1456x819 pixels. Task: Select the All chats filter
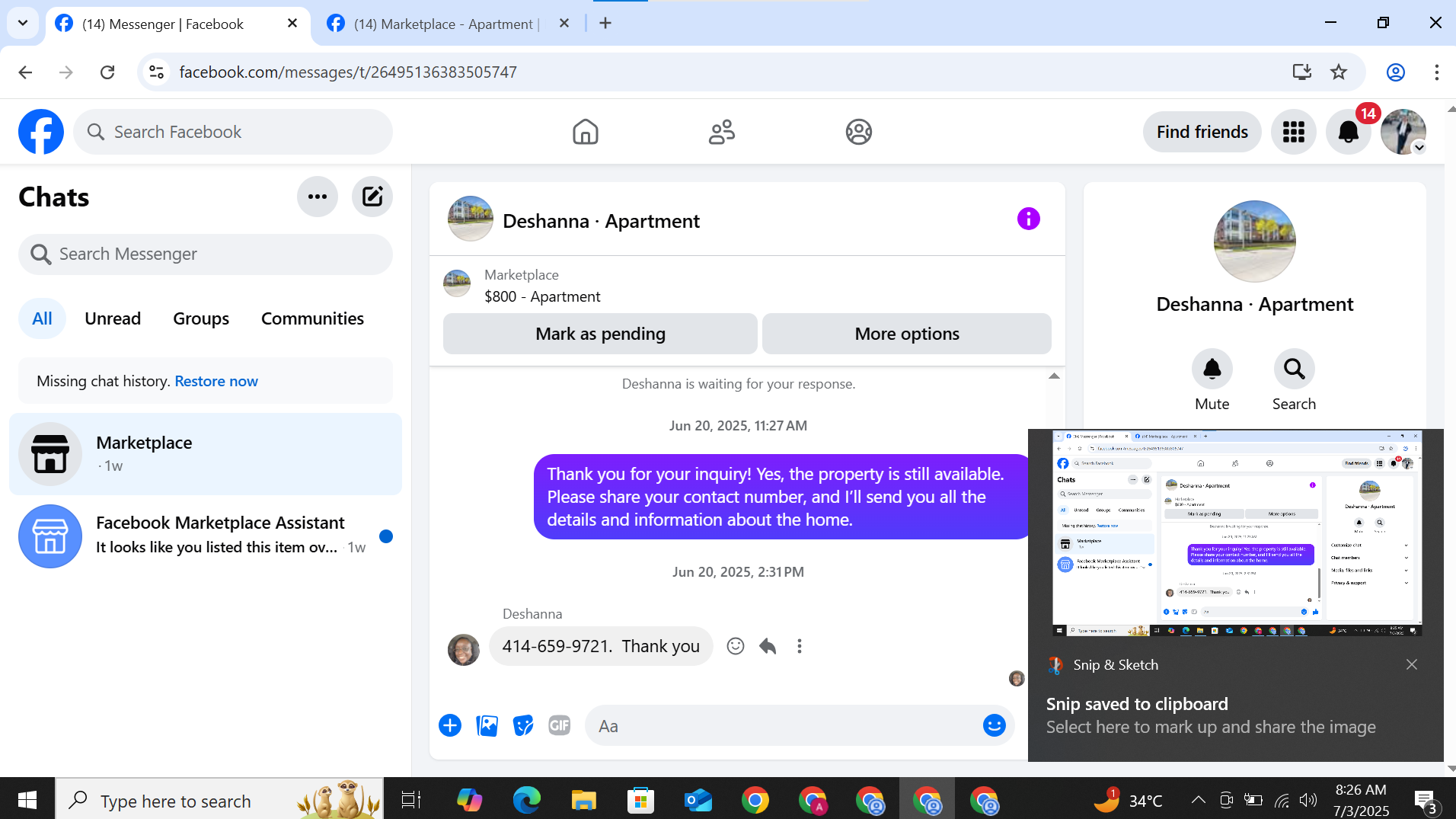42,318
